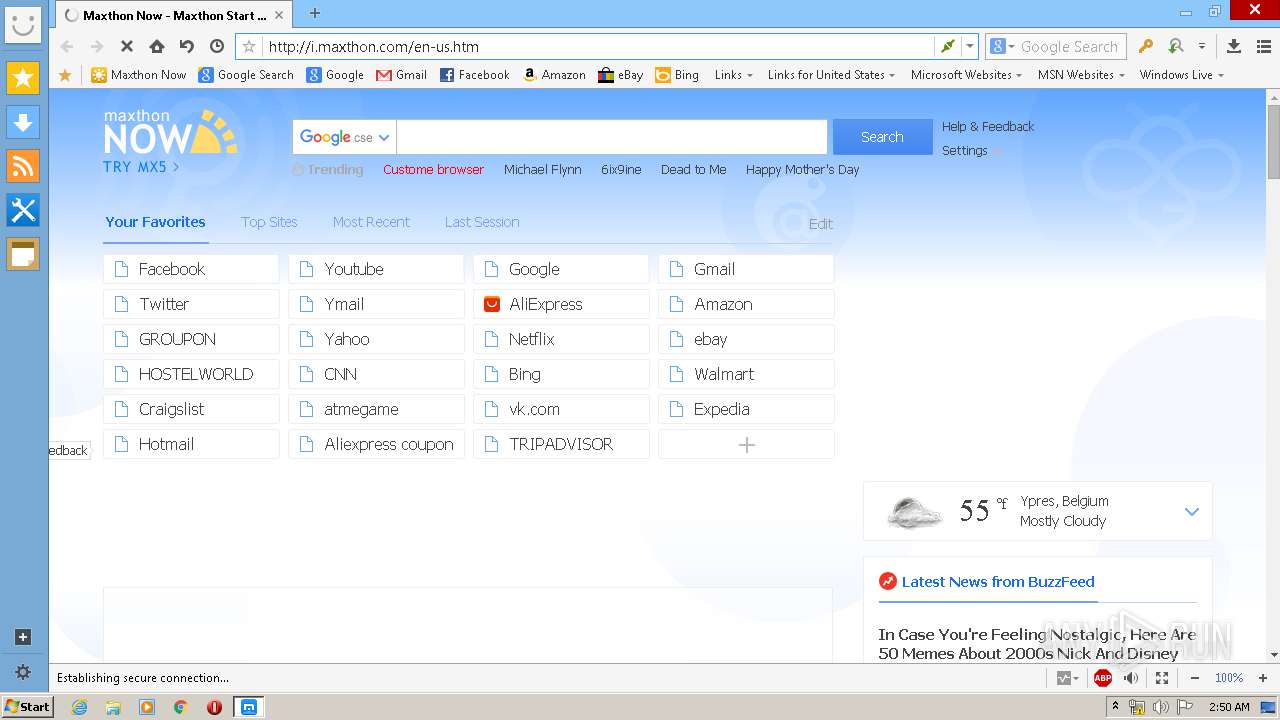Viewport: 1280px width, 720px height.
Task: Switch to the Last Session tab
Action: click(482, 222)
